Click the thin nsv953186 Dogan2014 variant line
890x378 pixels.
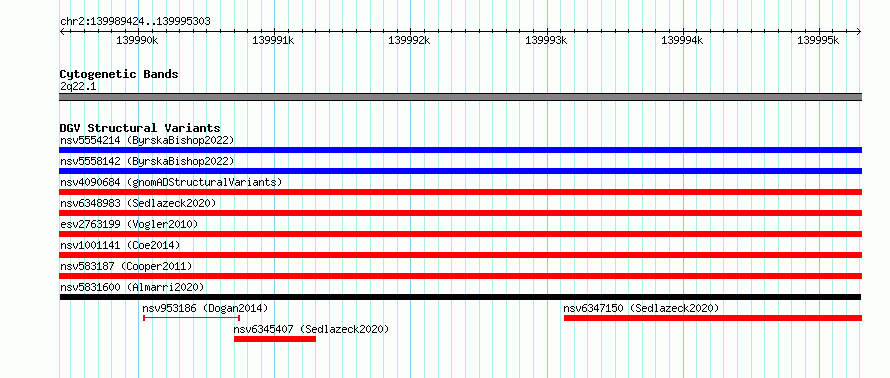point(191,318)
